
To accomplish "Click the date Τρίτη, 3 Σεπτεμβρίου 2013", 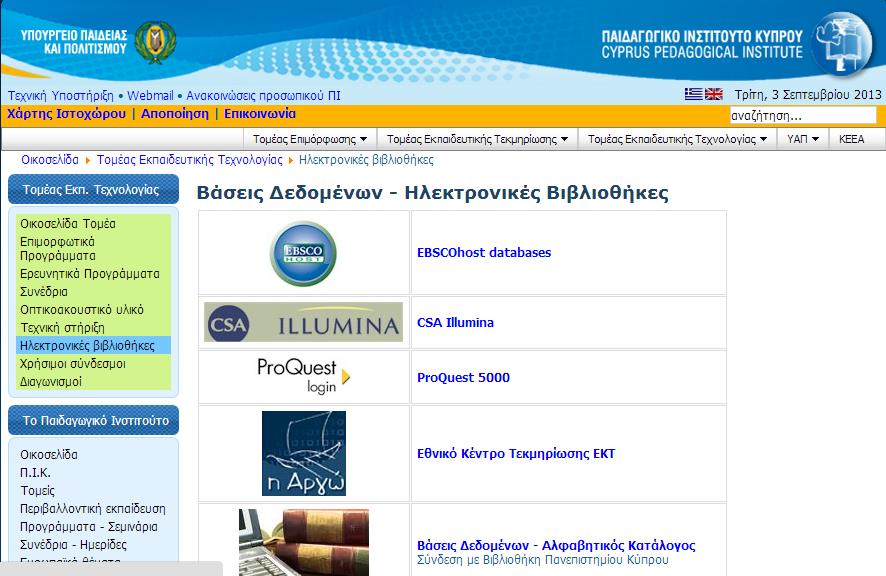I will [808, 94].
